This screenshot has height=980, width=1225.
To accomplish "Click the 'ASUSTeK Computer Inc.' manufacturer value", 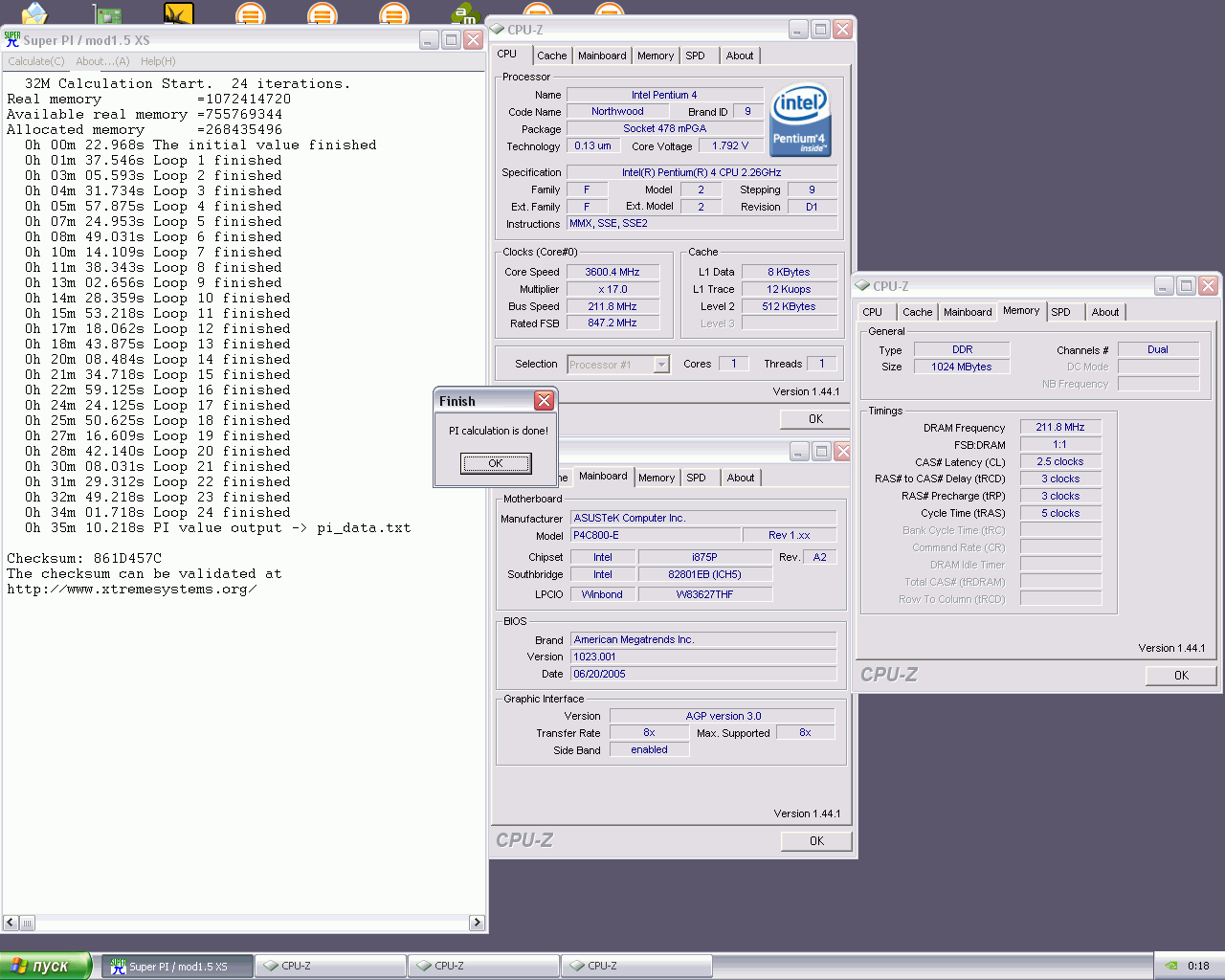I will tap(703, 518).
